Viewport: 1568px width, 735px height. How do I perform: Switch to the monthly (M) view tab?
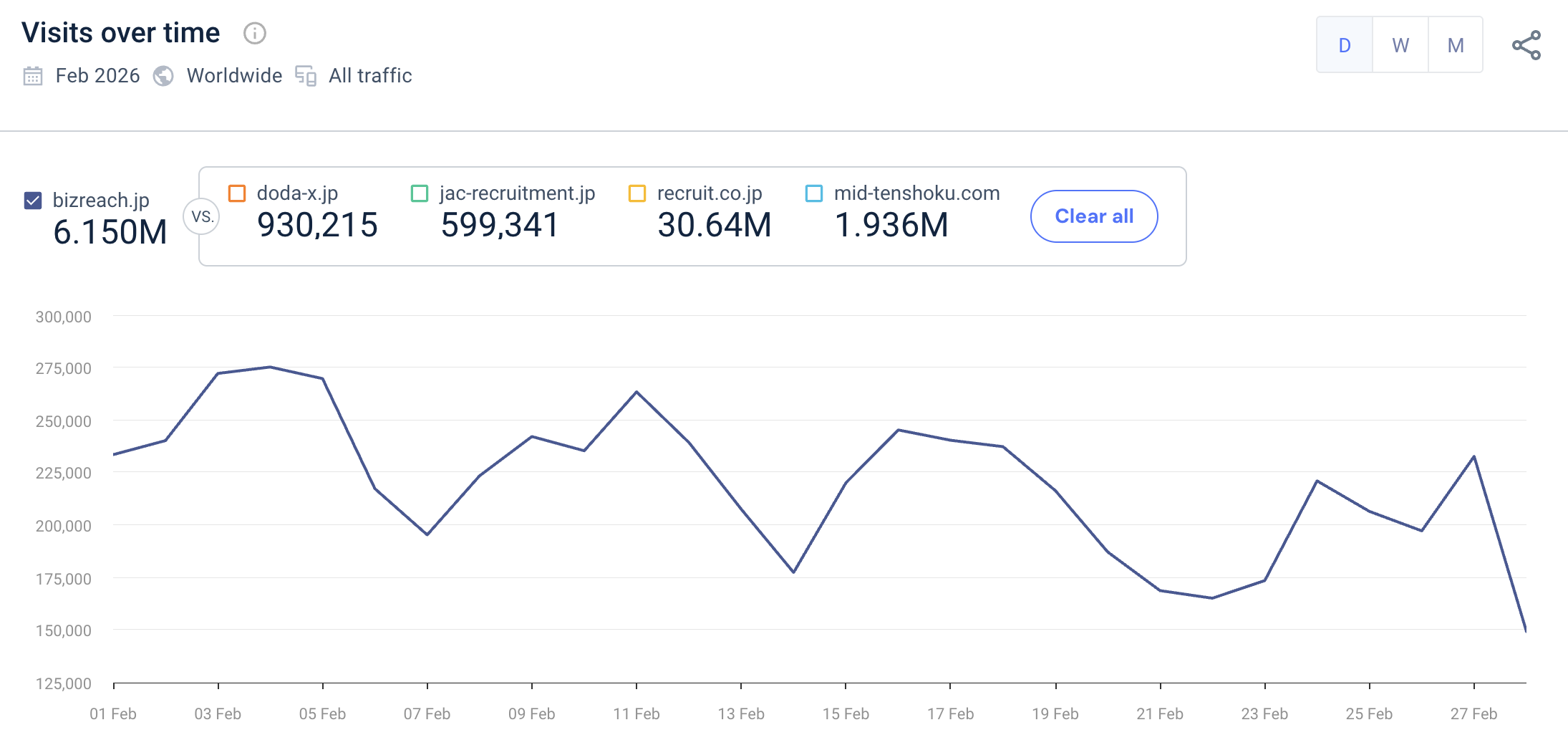tap(1455, 45)
